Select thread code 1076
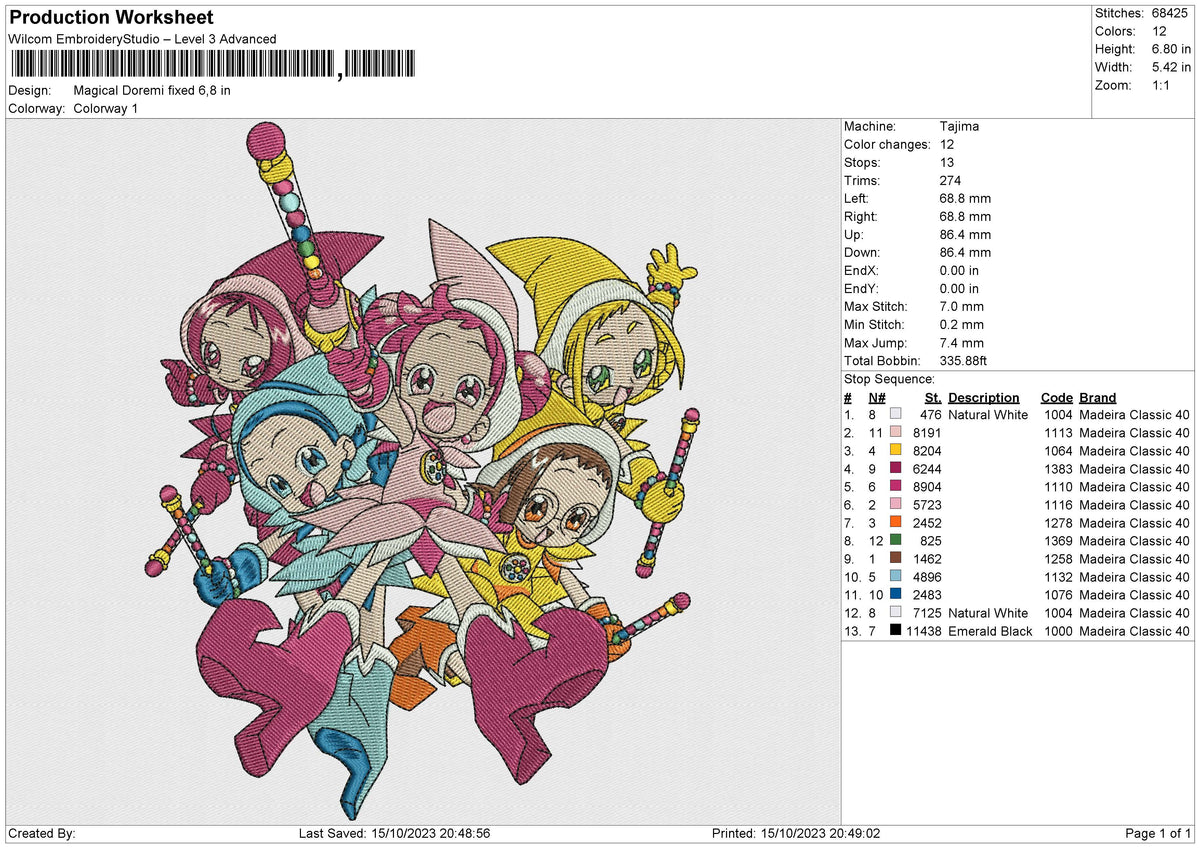Viewport: 1200px width, 848px height. (1058, 595)
